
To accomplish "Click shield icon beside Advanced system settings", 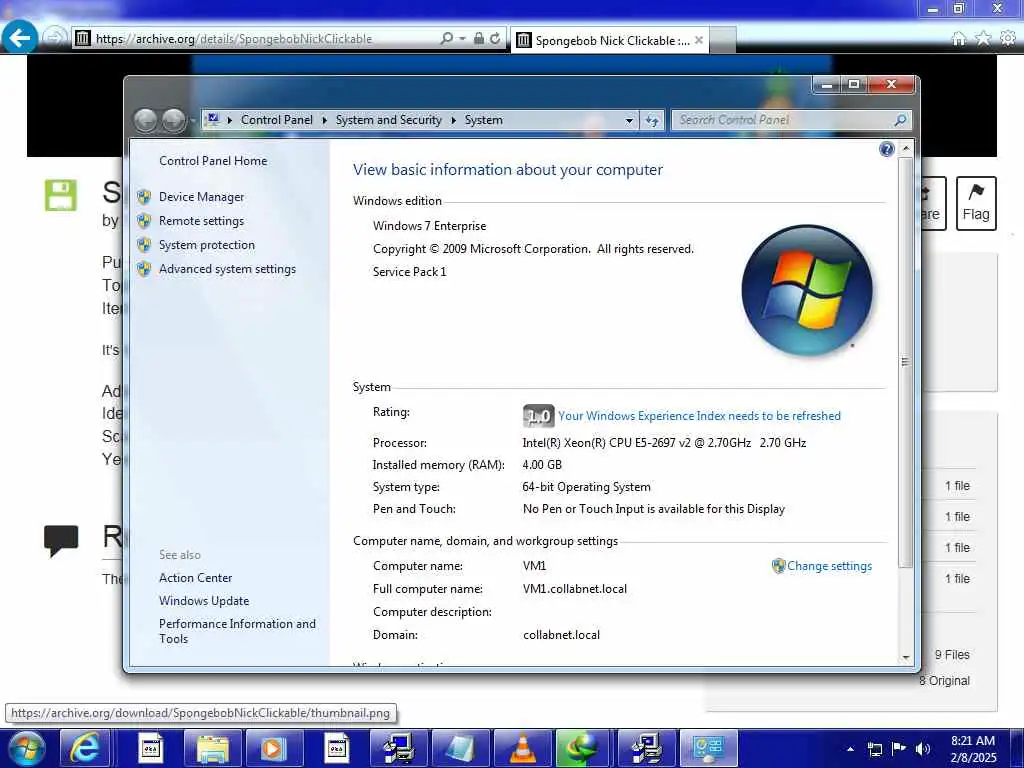I will click(x=144, y=270).
